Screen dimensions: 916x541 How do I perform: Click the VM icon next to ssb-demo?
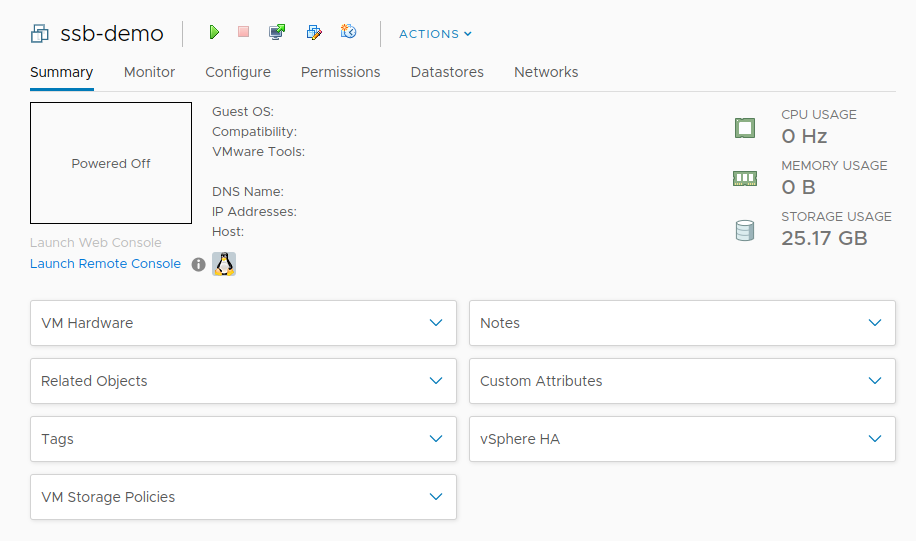click(40, 34)
